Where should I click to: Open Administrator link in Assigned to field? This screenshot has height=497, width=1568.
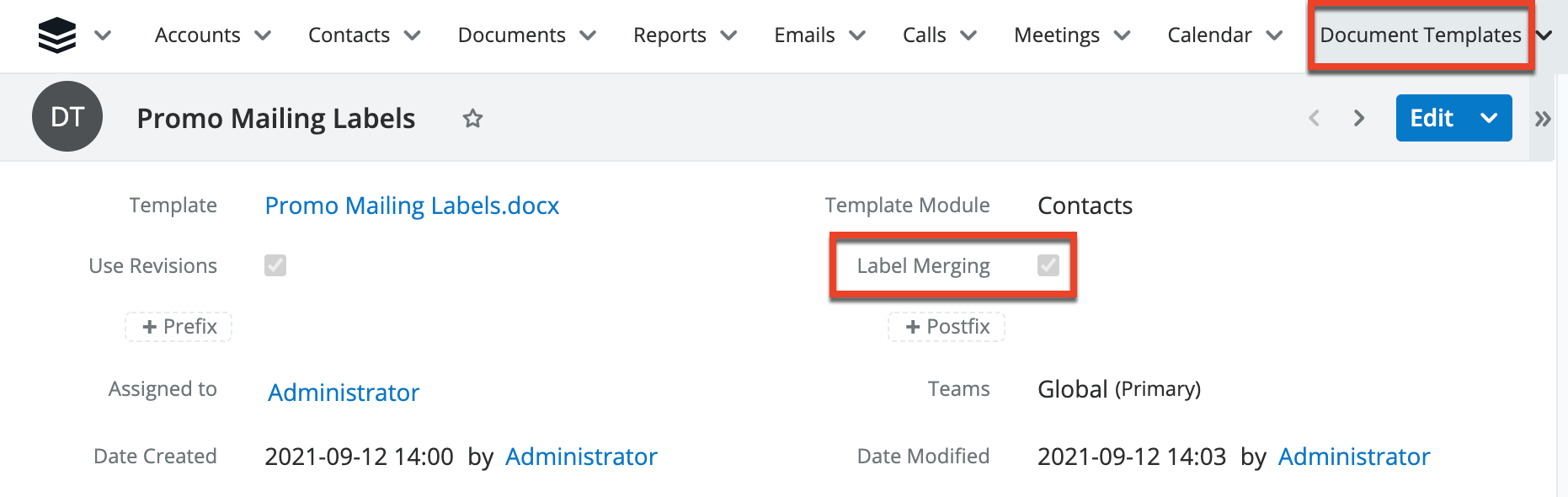coord(344,393)
